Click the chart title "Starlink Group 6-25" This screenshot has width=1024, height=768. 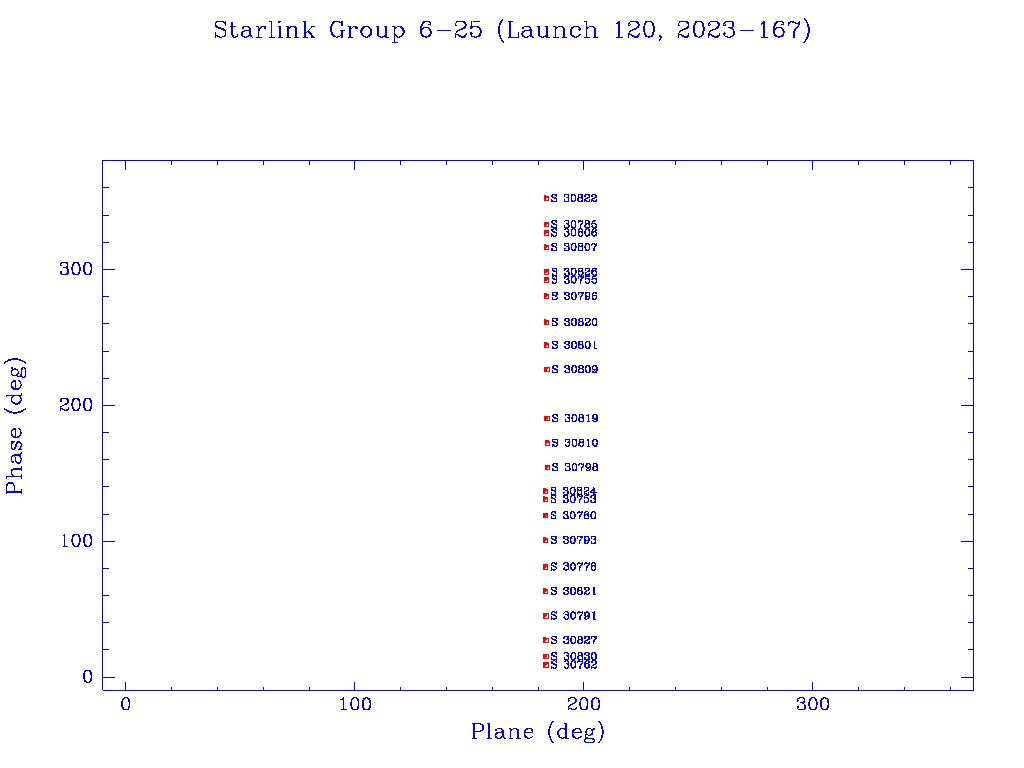(x=348, y=30)
